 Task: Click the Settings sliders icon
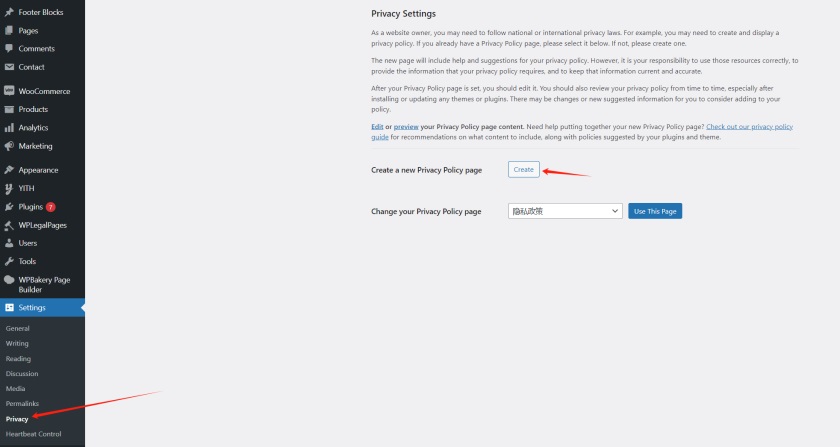(9, 308)
